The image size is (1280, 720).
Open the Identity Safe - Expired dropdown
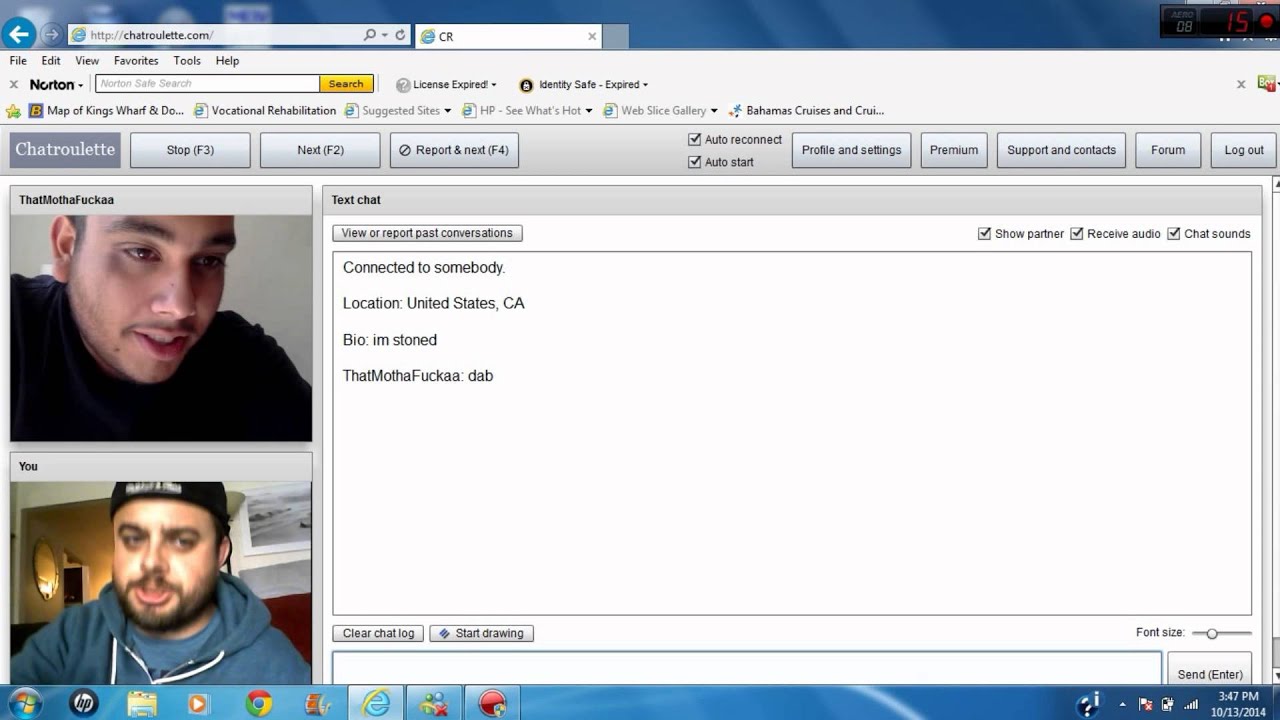tap(584, 85)
